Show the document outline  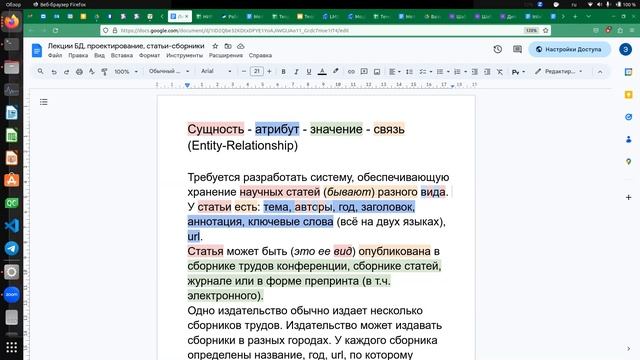click(x=44, y=102)
